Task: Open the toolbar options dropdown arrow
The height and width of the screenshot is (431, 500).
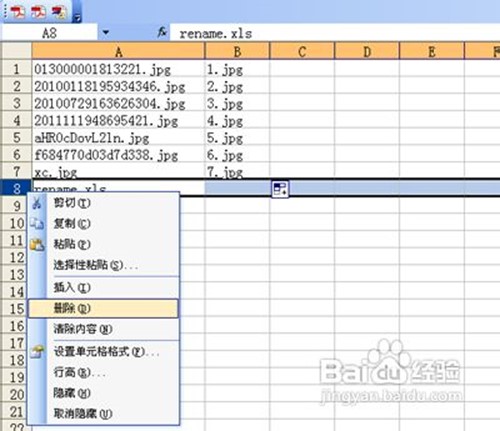Action: (x=77, y=17)
